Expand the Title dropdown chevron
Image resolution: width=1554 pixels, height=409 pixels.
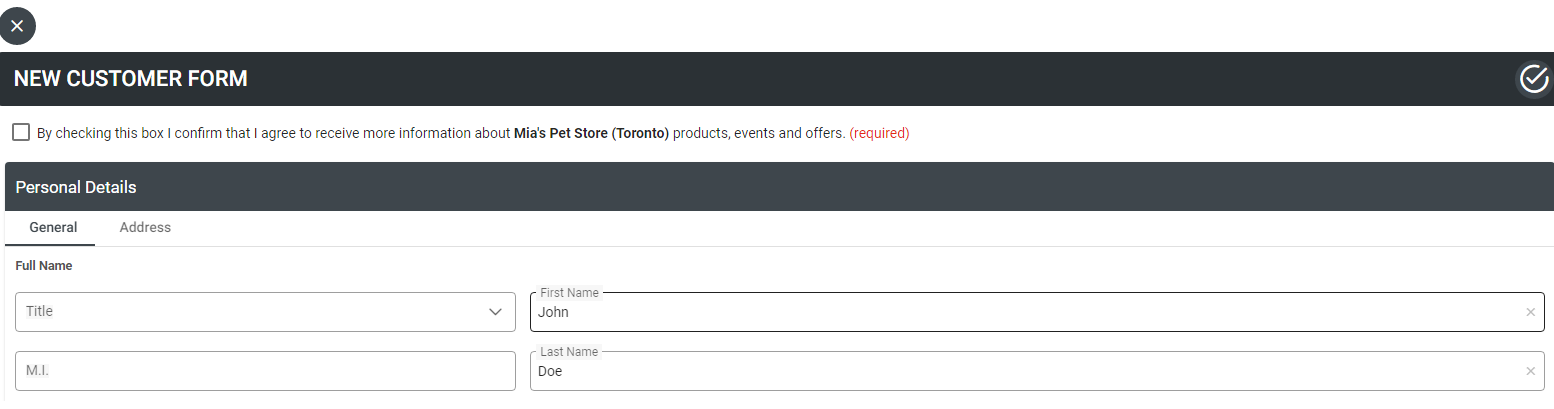point(495,312)
